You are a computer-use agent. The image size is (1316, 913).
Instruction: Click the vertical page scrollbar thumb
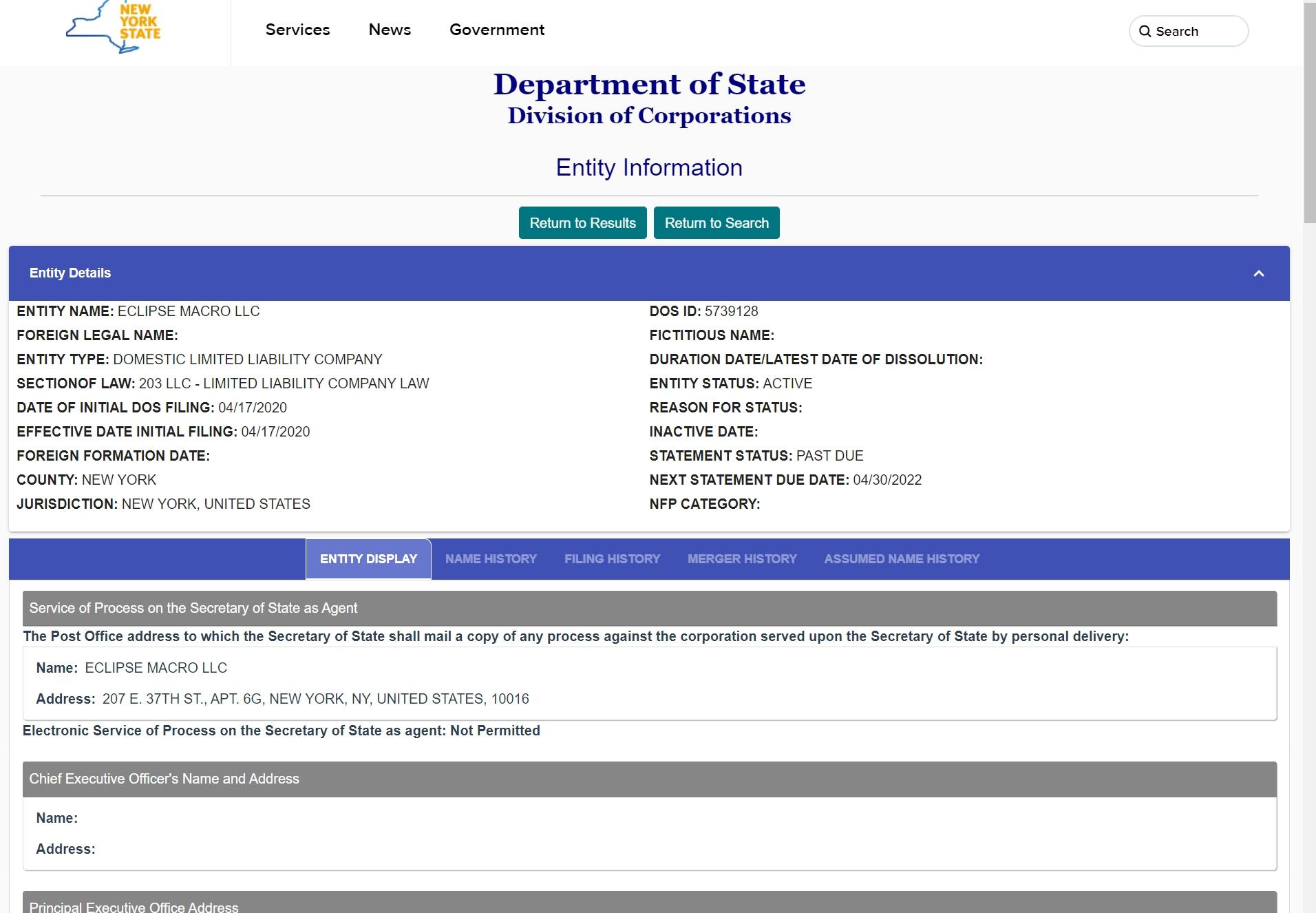coord(1309,112)
